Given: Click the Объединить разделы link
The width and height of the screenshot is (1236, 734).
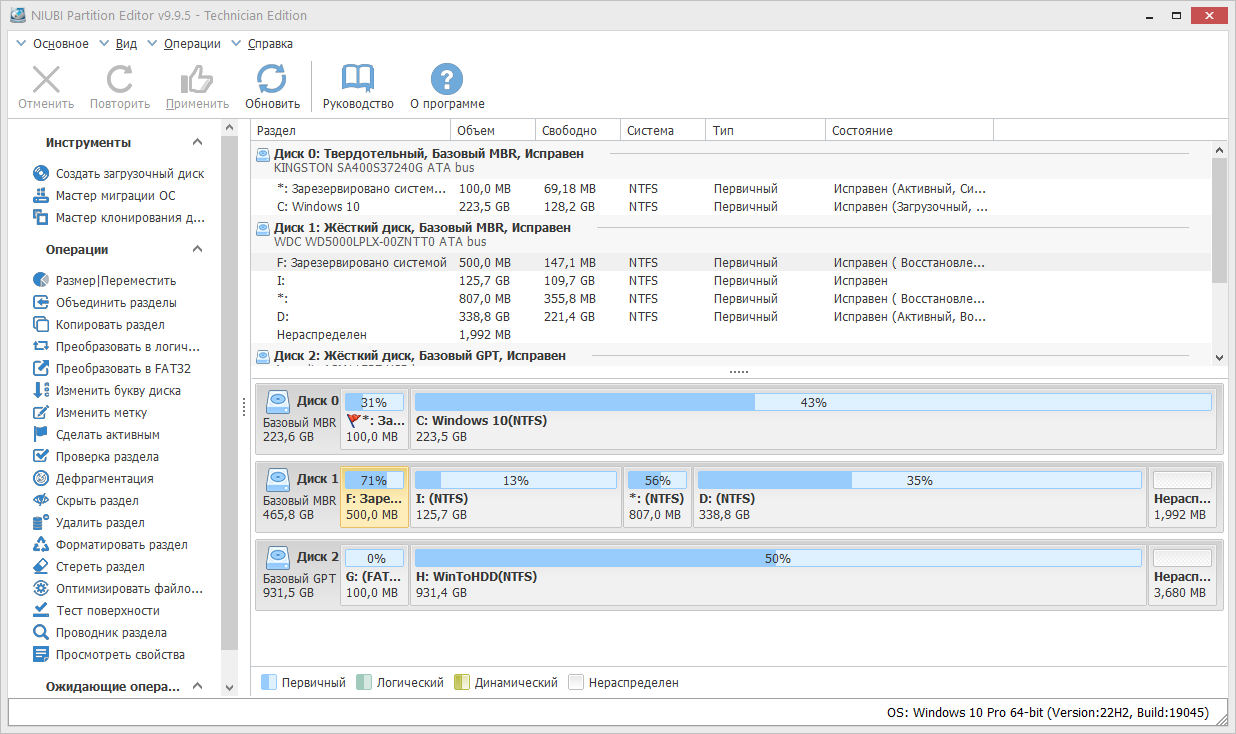Looking at the screenshot, I should click(x=116, y=303).
